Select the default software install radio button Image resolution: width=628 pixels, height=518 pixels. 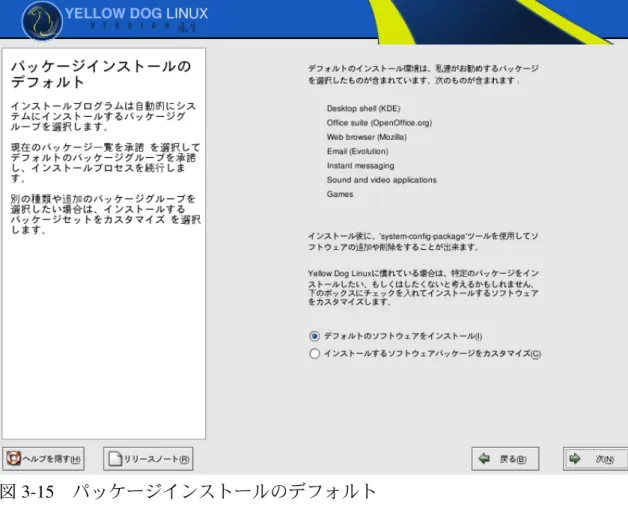click(314, 336)
